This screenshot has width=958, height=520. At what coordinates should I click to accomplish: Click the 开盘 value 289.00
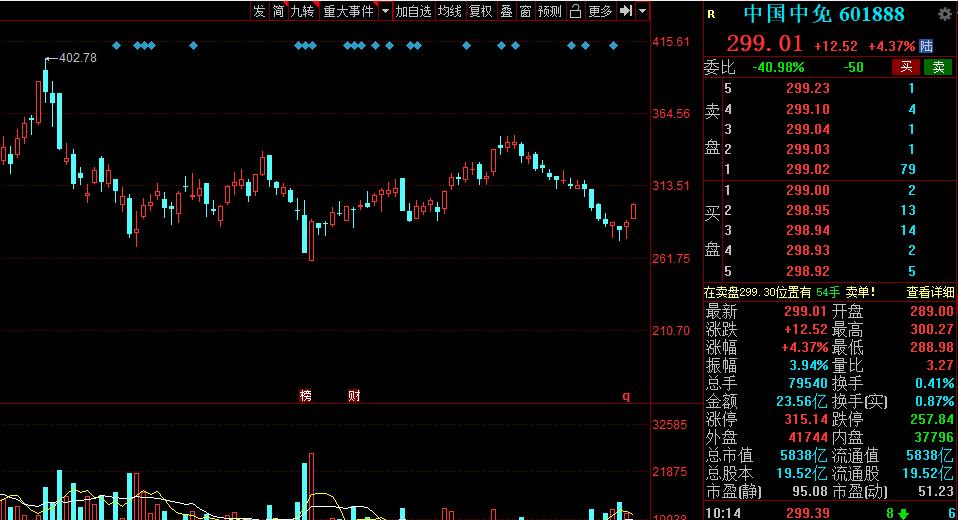pos(931,311)
